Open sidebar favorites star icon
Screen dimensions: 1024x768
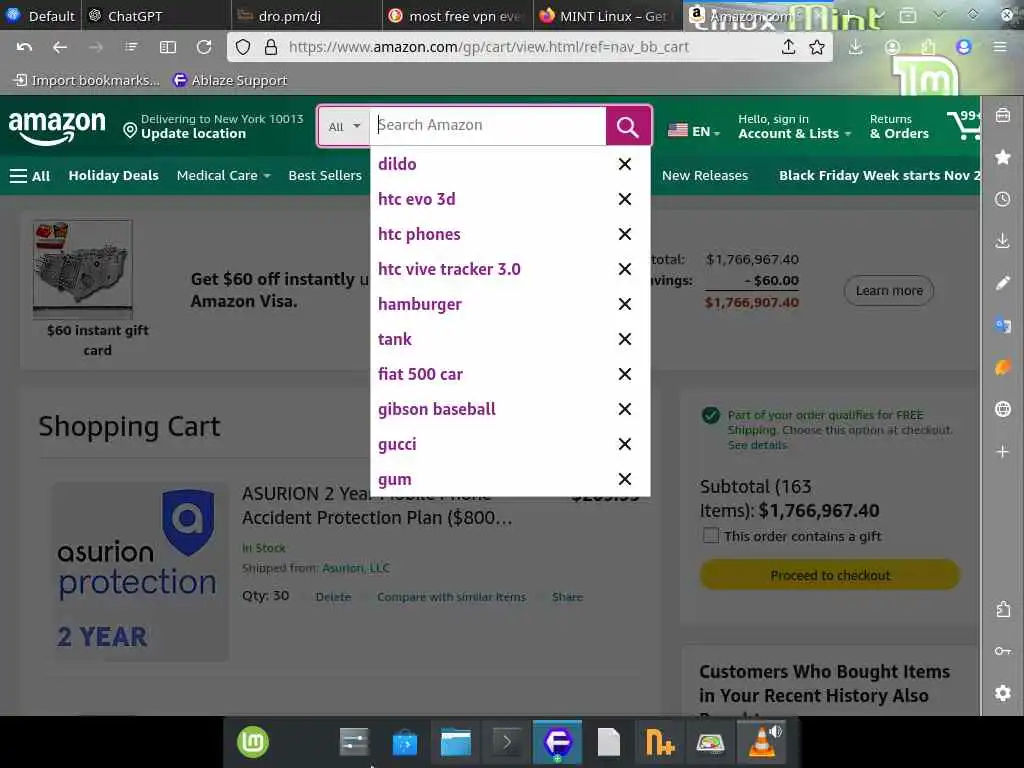[1002, 157]
